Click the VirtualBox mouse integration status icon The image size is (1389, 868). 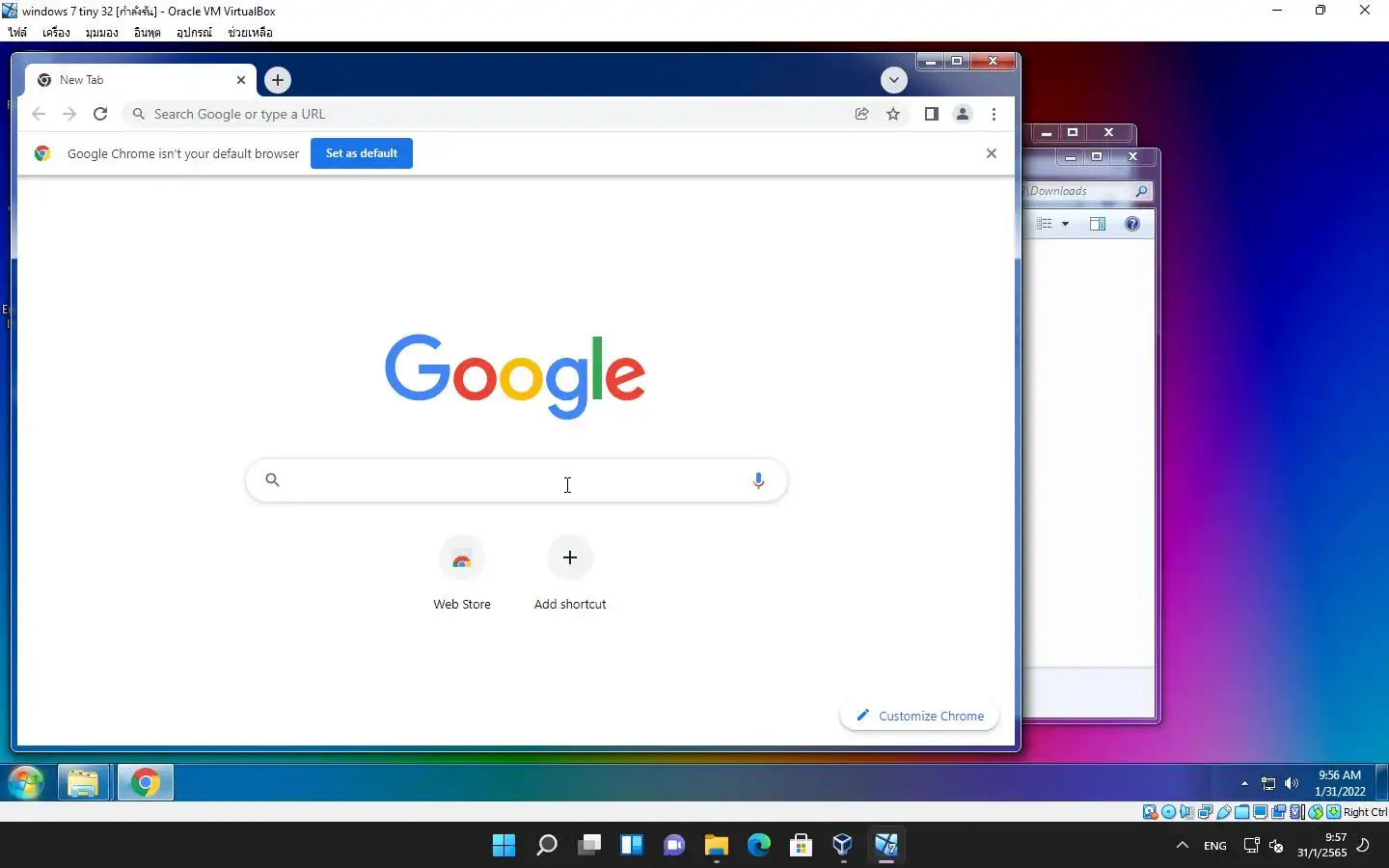click(1316, 812)
